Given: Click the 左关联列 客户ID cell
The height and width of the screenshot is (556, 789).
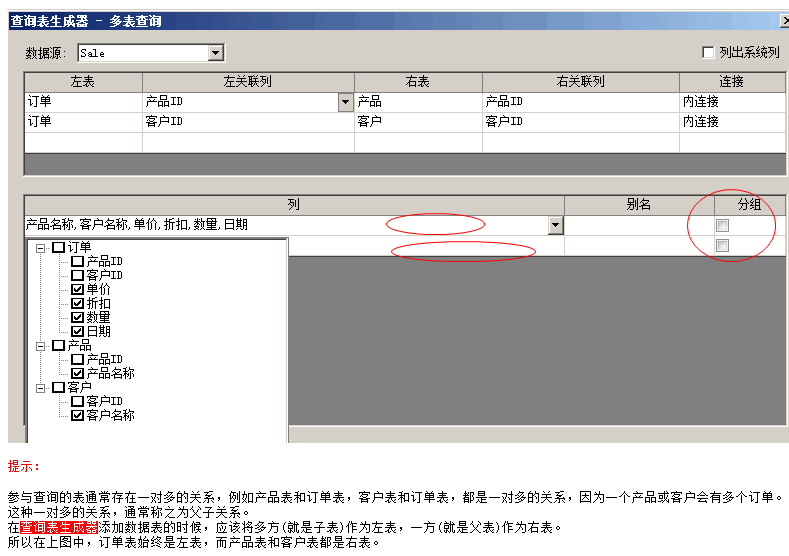Looking at the screenshot, I should point(247,122).
